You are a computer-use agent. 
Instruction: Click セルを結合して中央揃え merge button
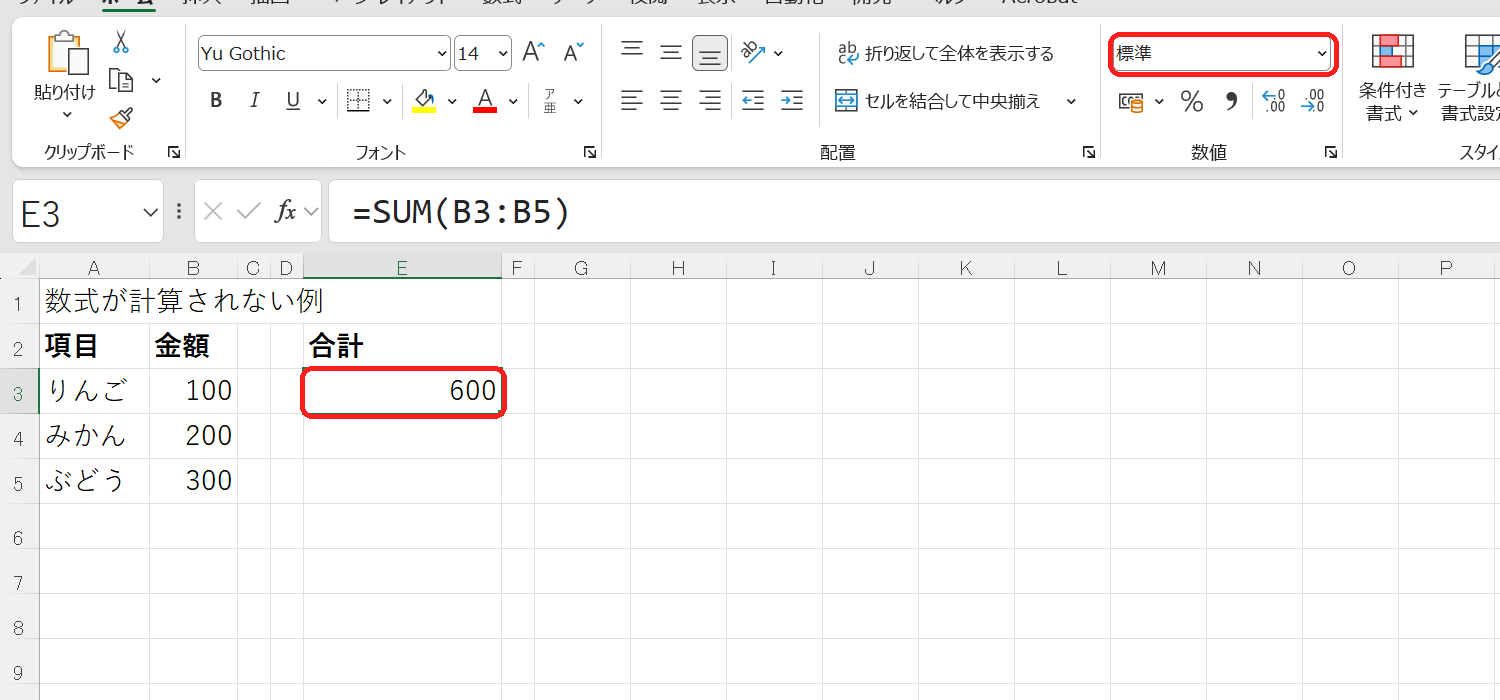click(x=938, y=101)
